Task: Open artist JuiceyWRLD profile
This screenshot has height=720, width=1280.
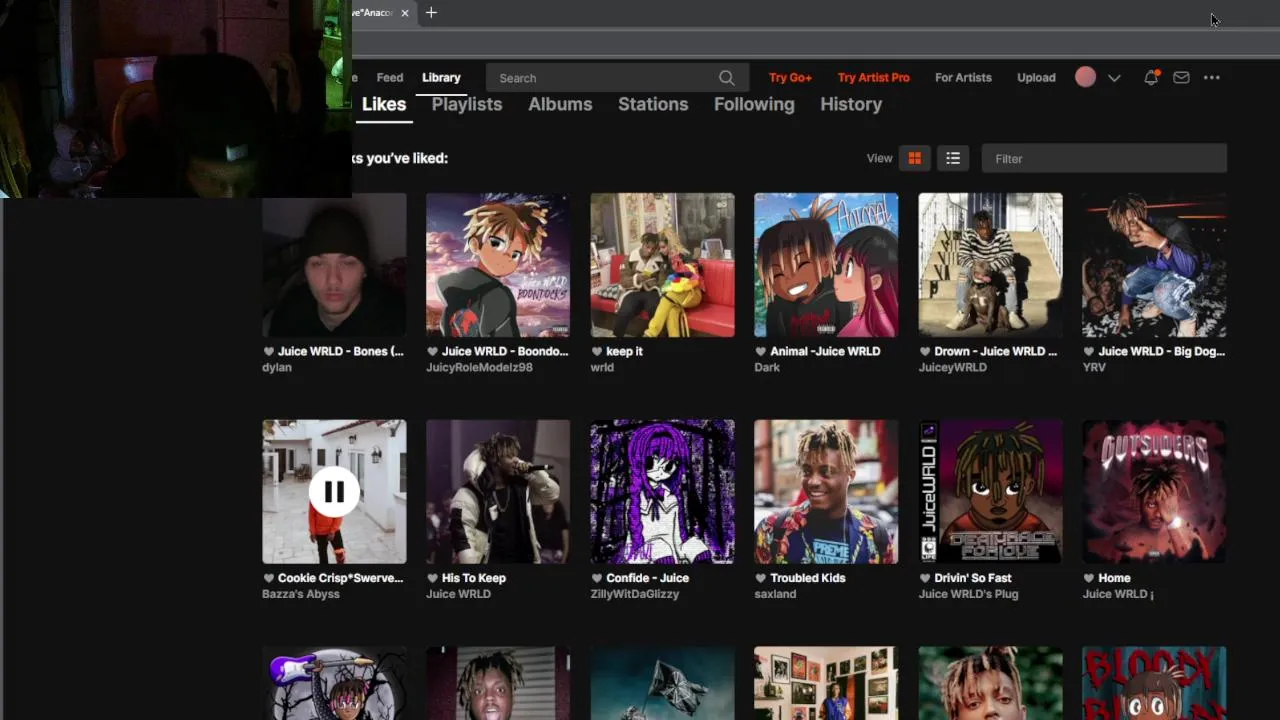Action: pos(952,367)
